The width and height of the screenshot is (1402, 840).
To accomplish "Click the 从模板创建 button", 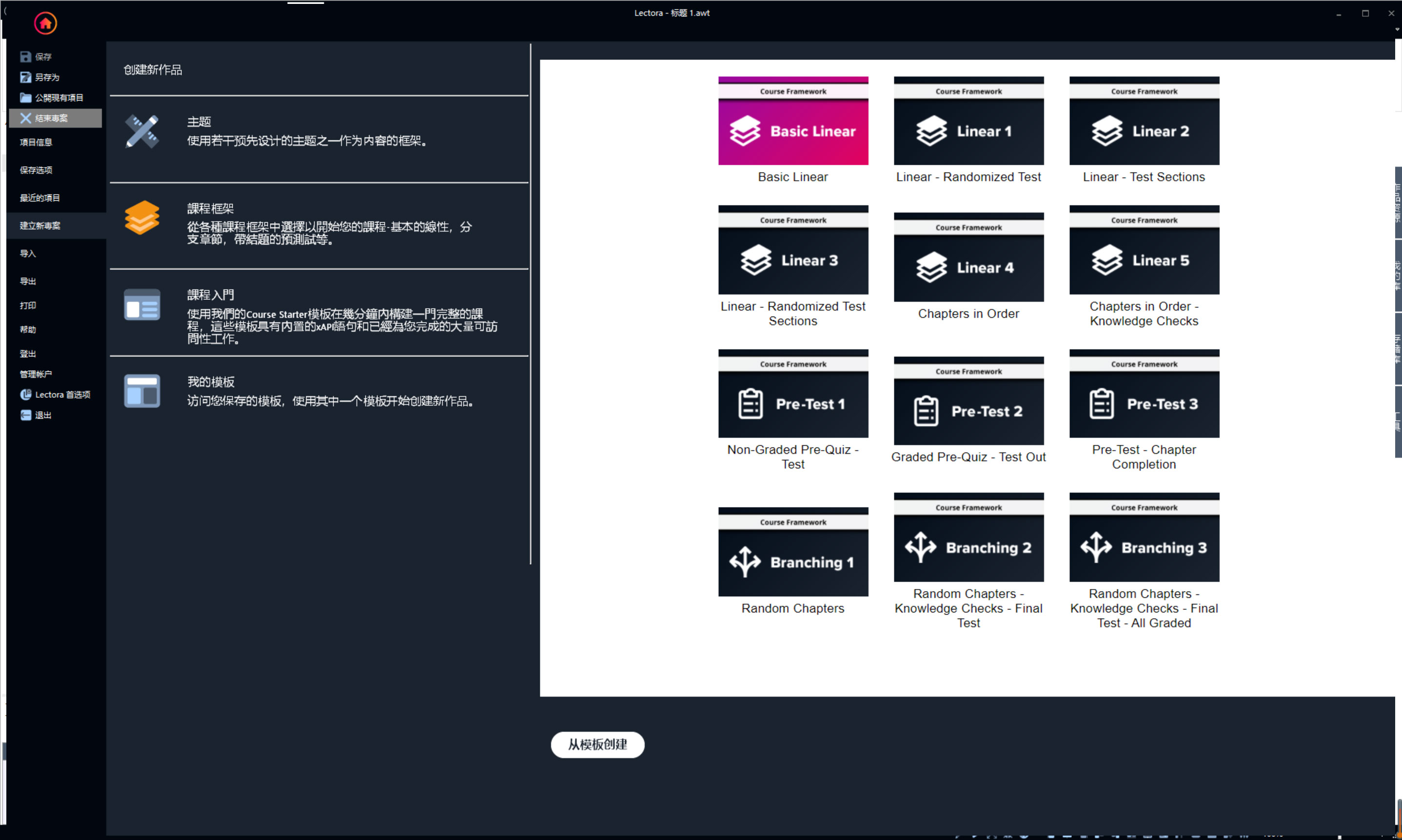I will 597,744.
